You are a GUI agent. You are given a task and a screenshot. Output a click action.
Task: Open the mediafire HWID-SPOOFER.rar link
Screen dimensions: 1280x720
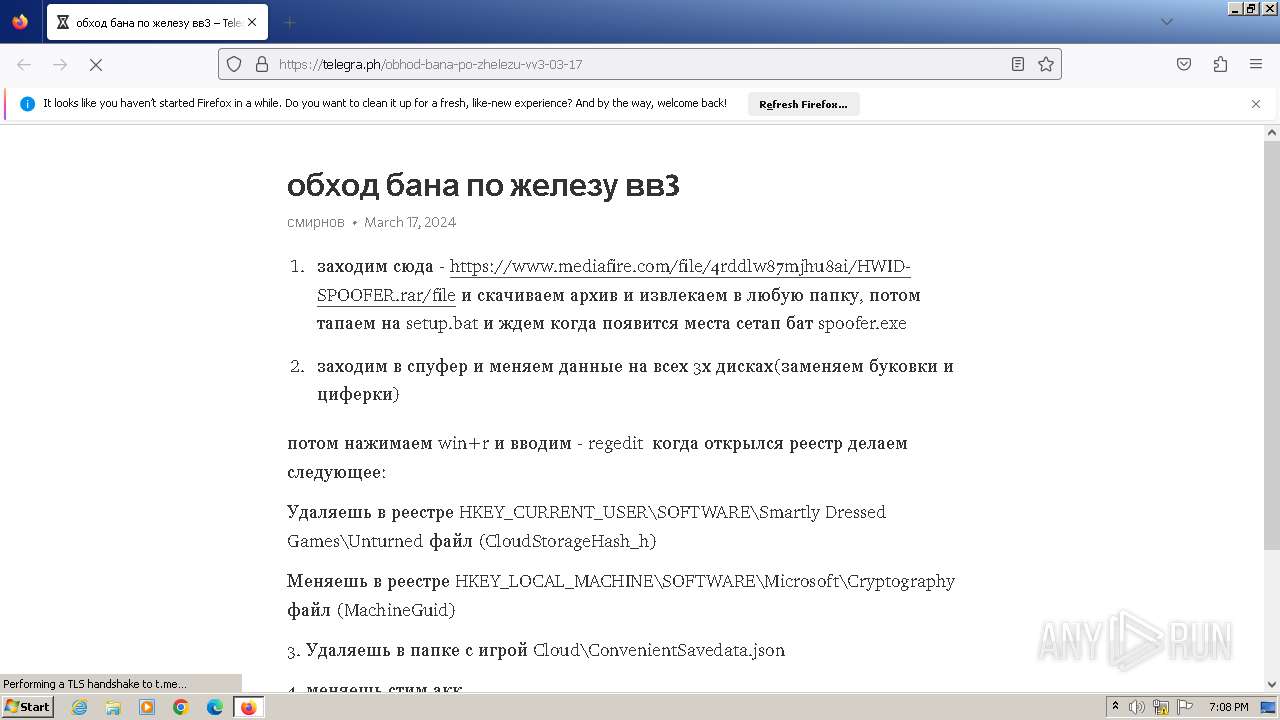pos(614,281)
